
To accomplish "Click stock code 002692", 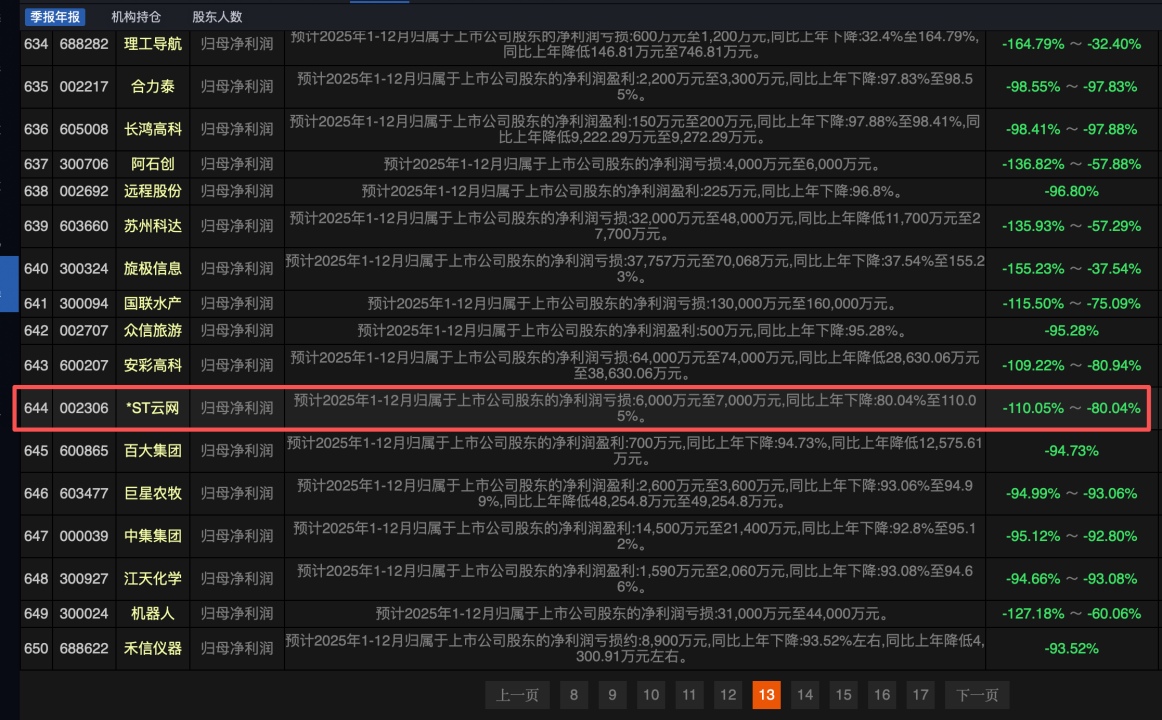I will pyautogui.click(x=84, y=191).
